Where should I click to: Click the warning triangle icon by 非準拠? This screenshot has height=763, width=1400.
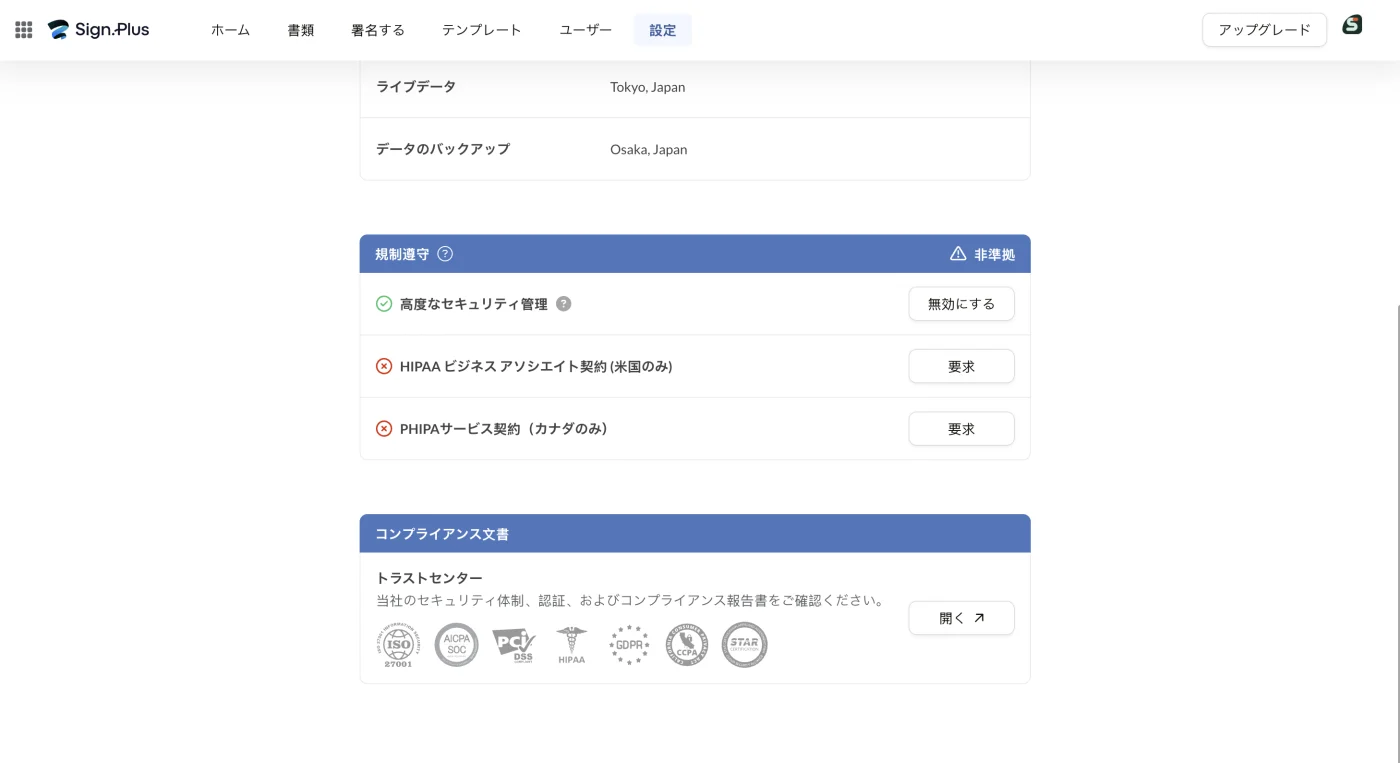(x=958, y=254)
